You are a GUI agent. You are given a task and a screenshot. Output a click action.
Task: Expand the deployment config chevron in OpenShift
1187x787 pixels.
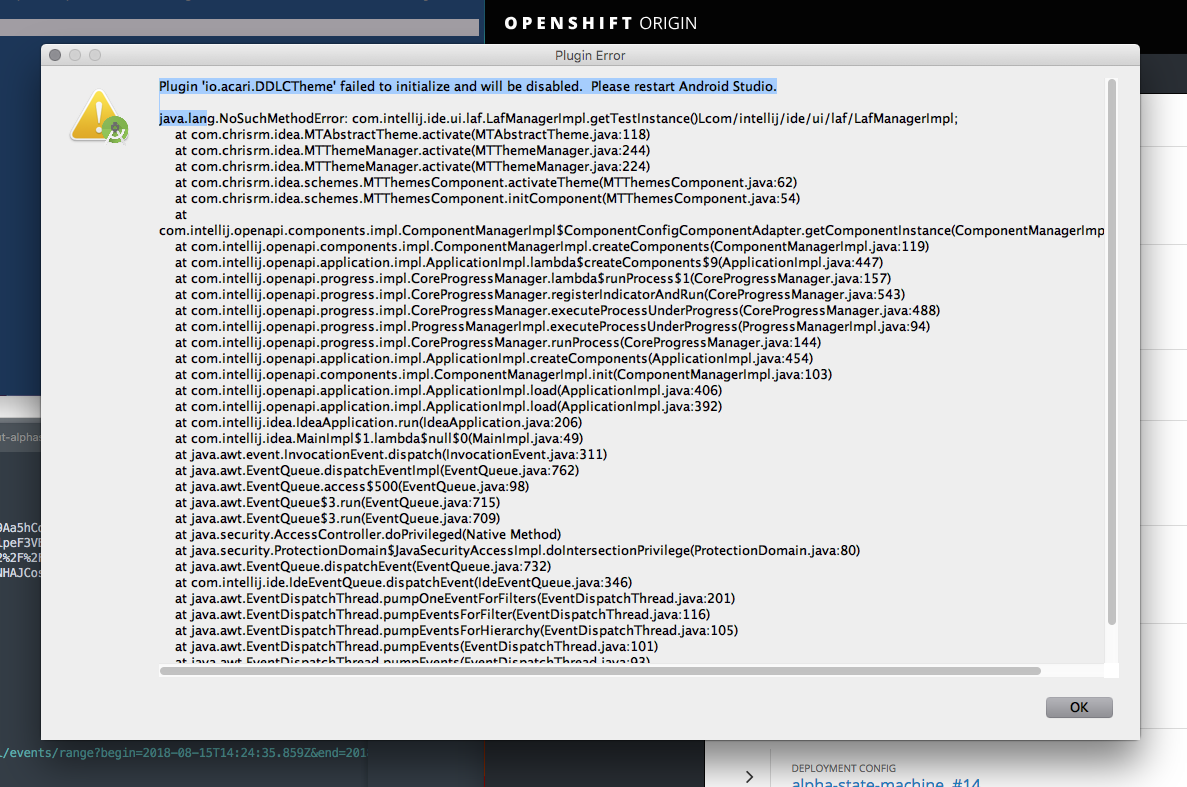tap(749, 776)
